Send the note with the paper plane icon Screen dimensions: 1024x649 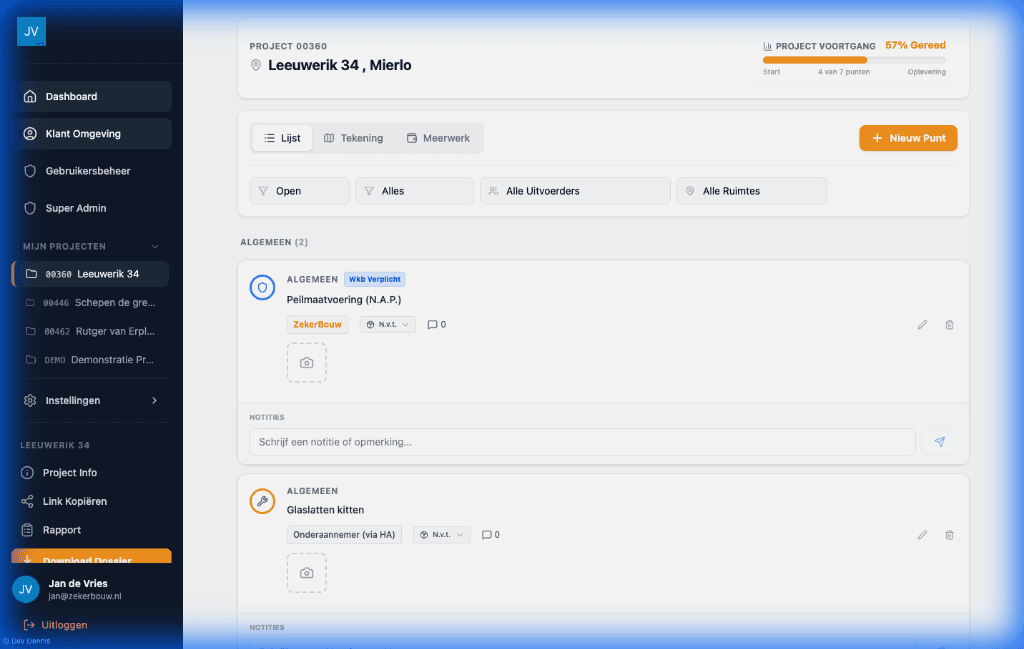pyautogui.click(x=939, y=442)
